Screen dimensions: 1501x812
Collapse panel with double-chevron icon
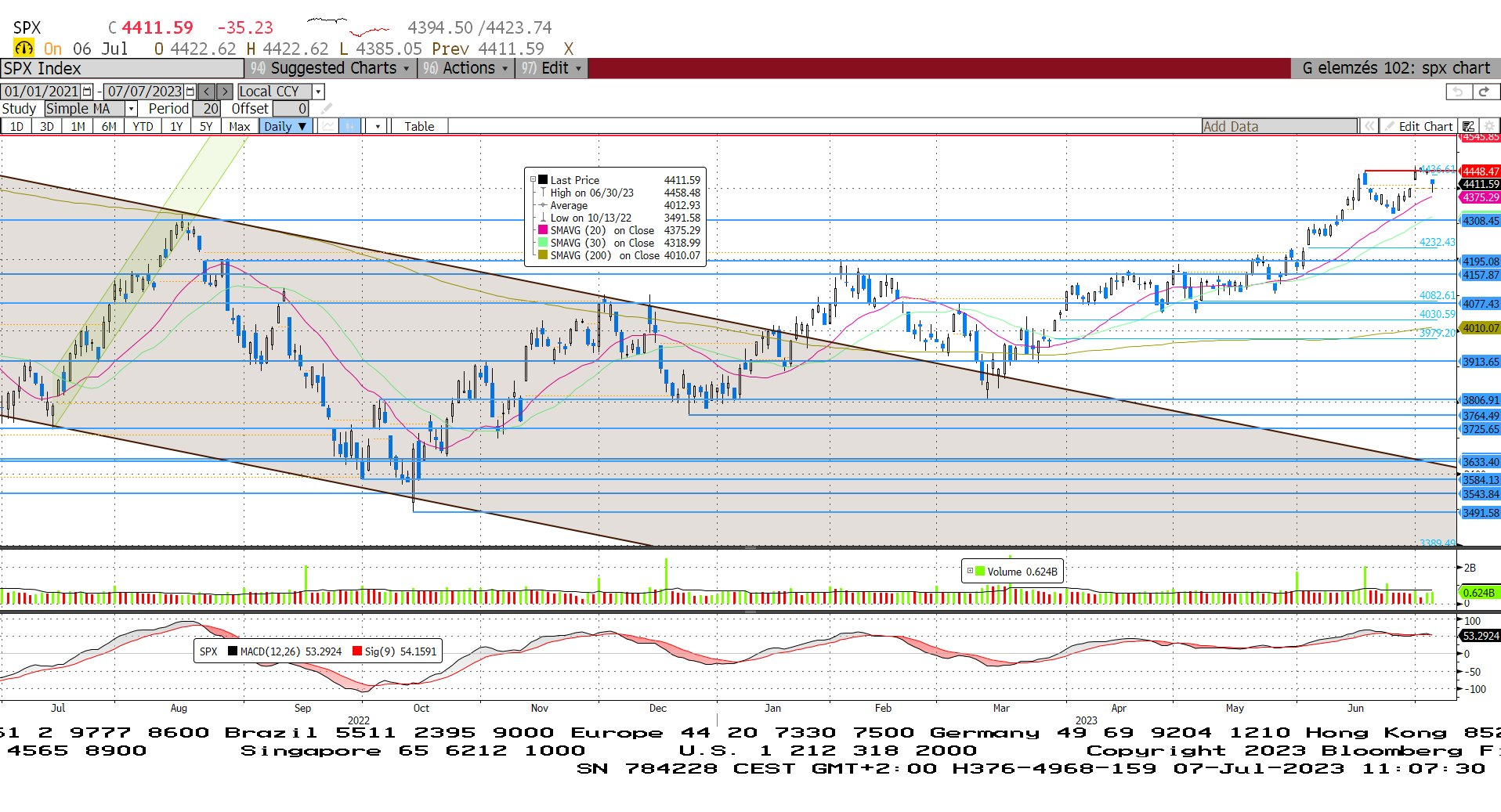click(x=1369, y=126)
